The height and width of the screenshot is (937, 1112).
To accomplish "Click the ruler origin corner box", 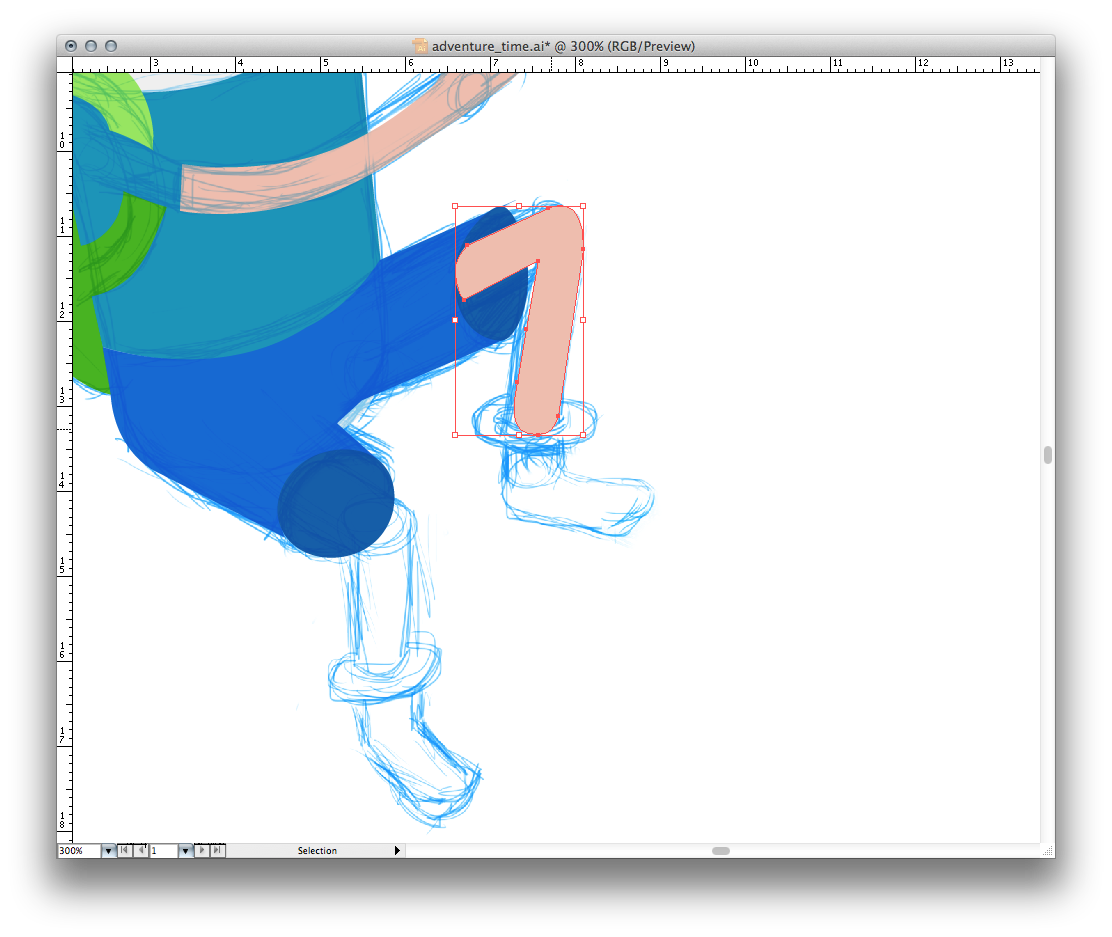I will (65, 64).
